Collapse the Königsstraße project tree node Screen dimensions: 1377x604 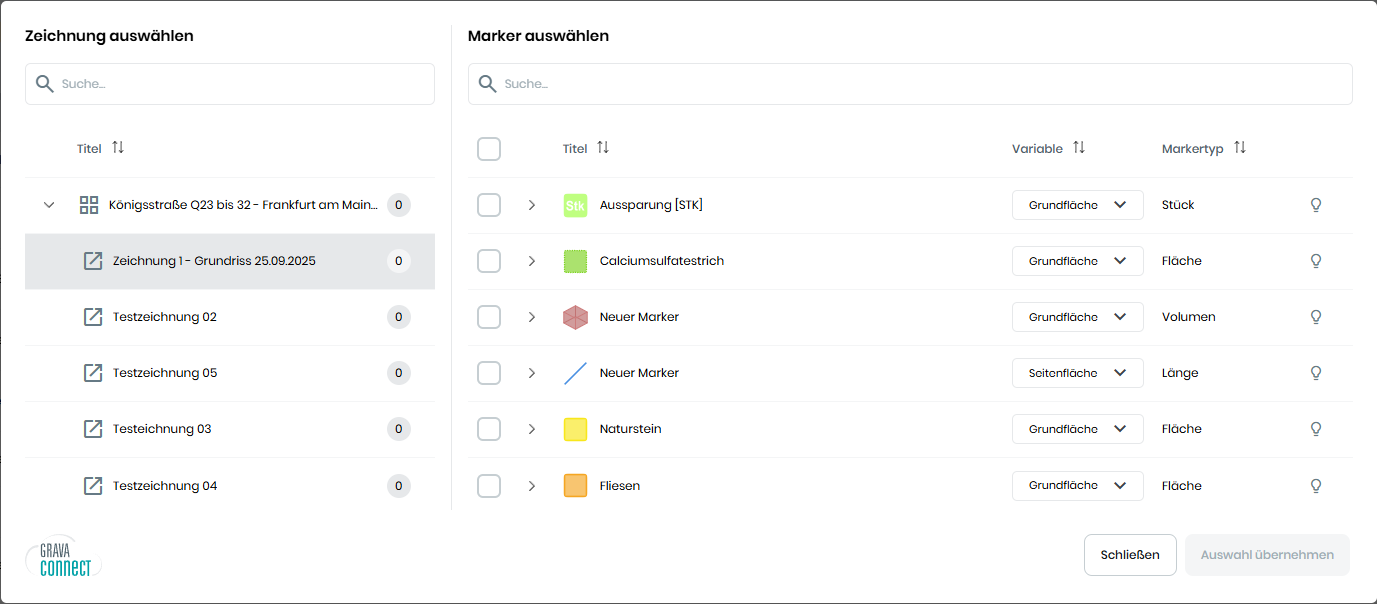(x=49, y=205)
